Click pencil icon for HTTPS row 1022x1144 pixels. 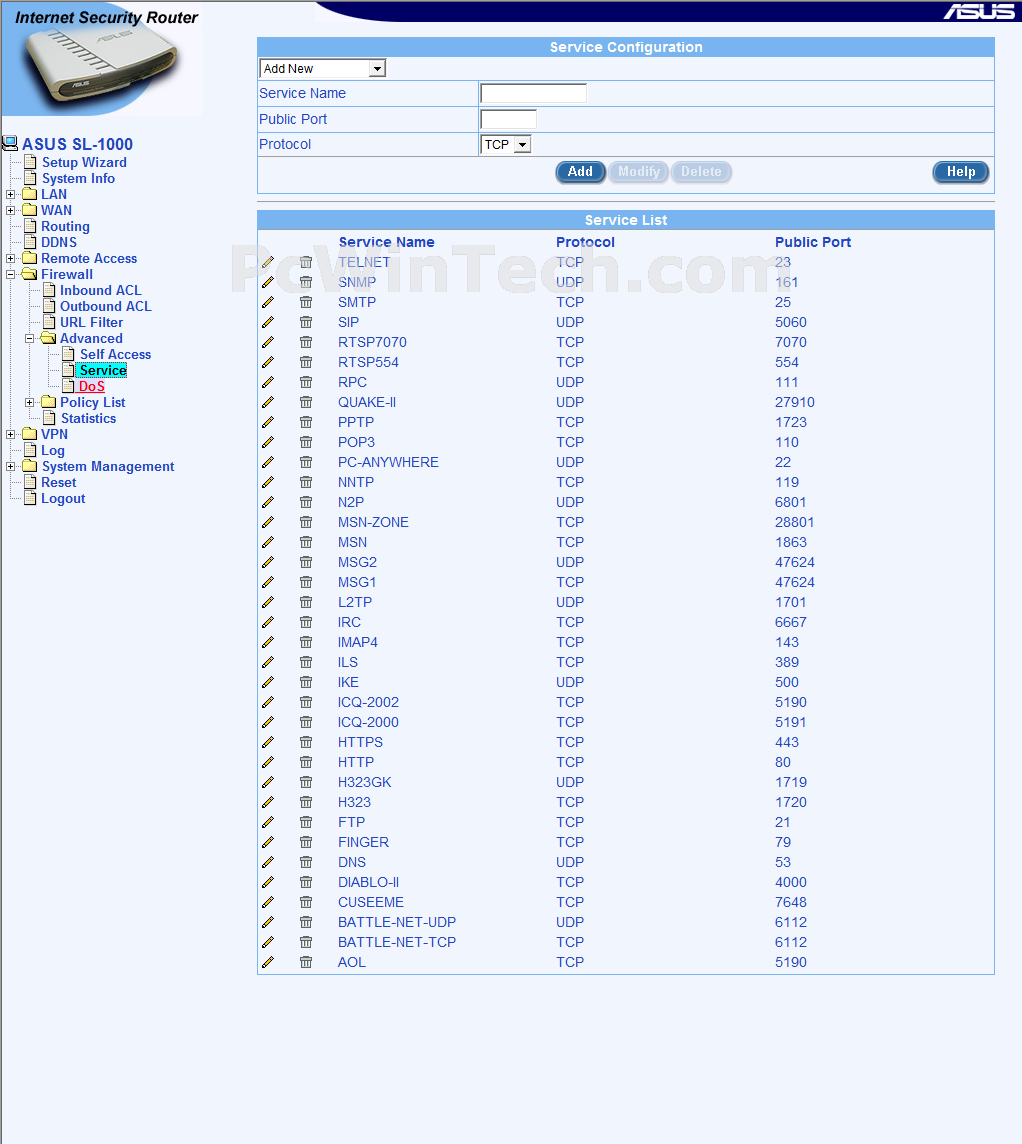tap(268, 742)
